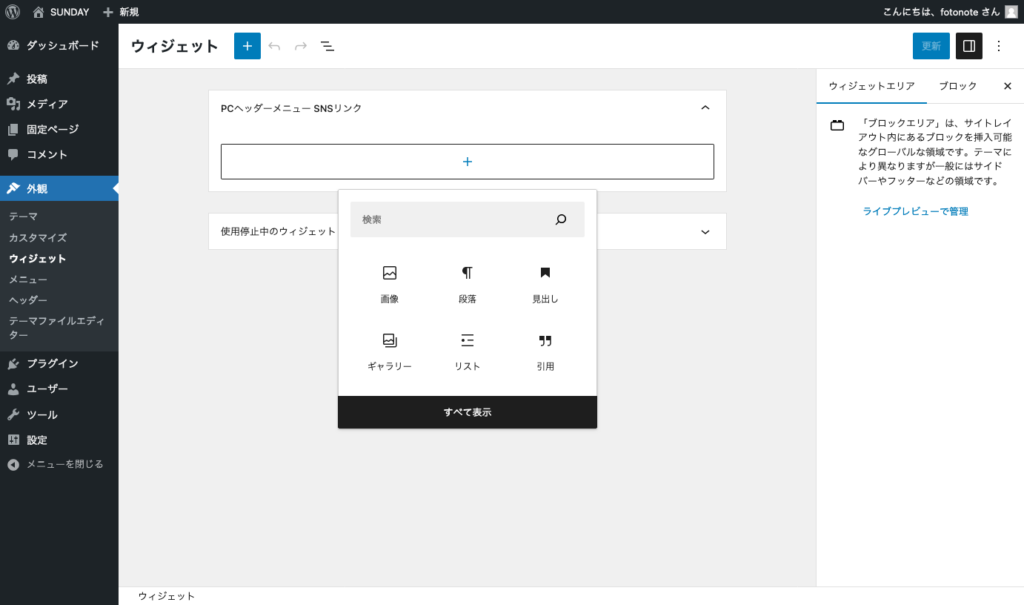The width and height of the screenshot is (1024, 605).
Task: Collapse the PCヘッダーメニュー SNSリンク area
Action: click(705, 108)
